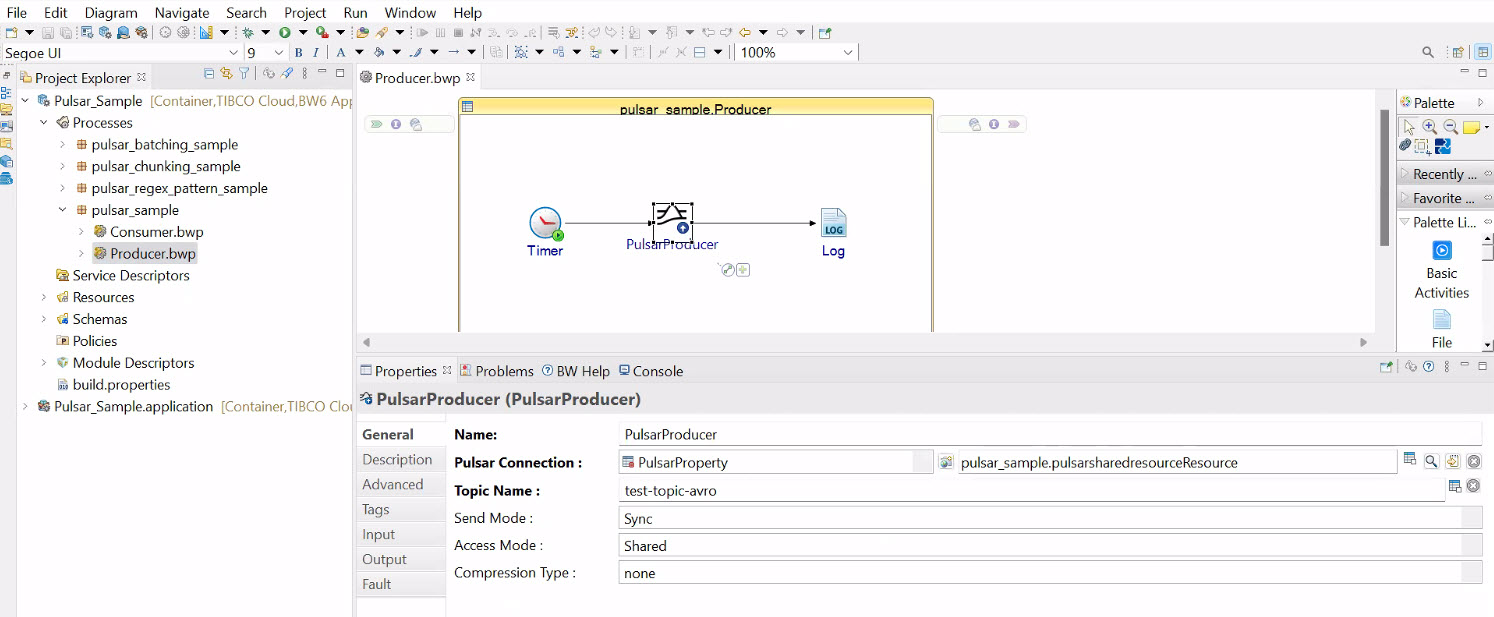Open the Compression Type dropdown
This screenshot has width=1494, height=617.
1050,573
